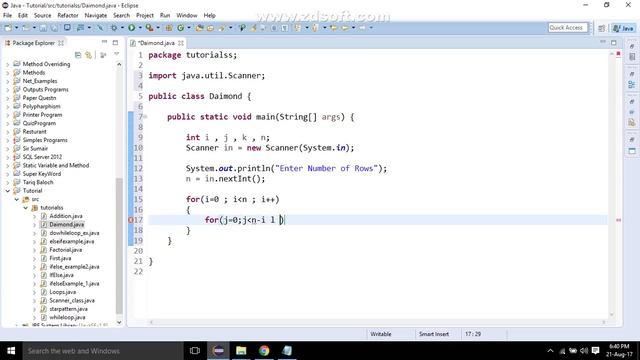
Task: Click the Writable status entry
Action: pyautogui.click(x=380, y=334)
